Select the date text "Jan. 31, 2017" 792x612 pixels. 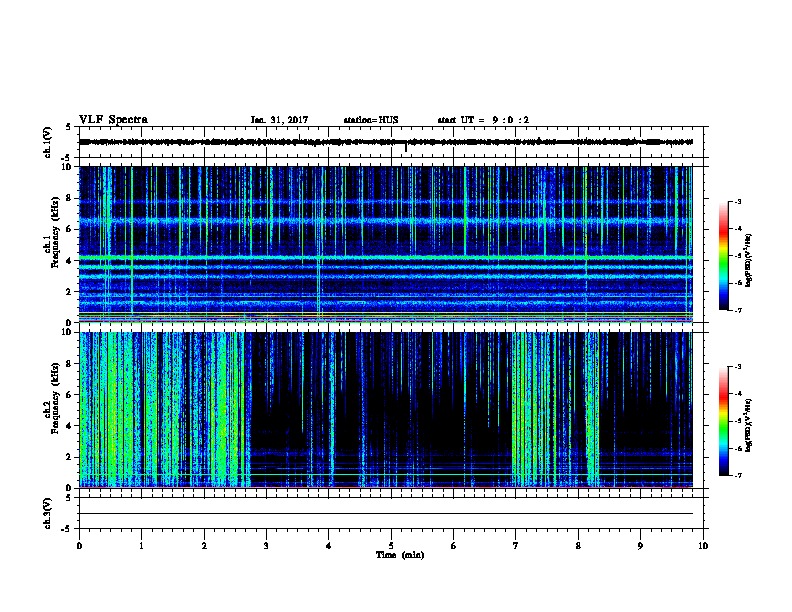[x=279, y=120]
